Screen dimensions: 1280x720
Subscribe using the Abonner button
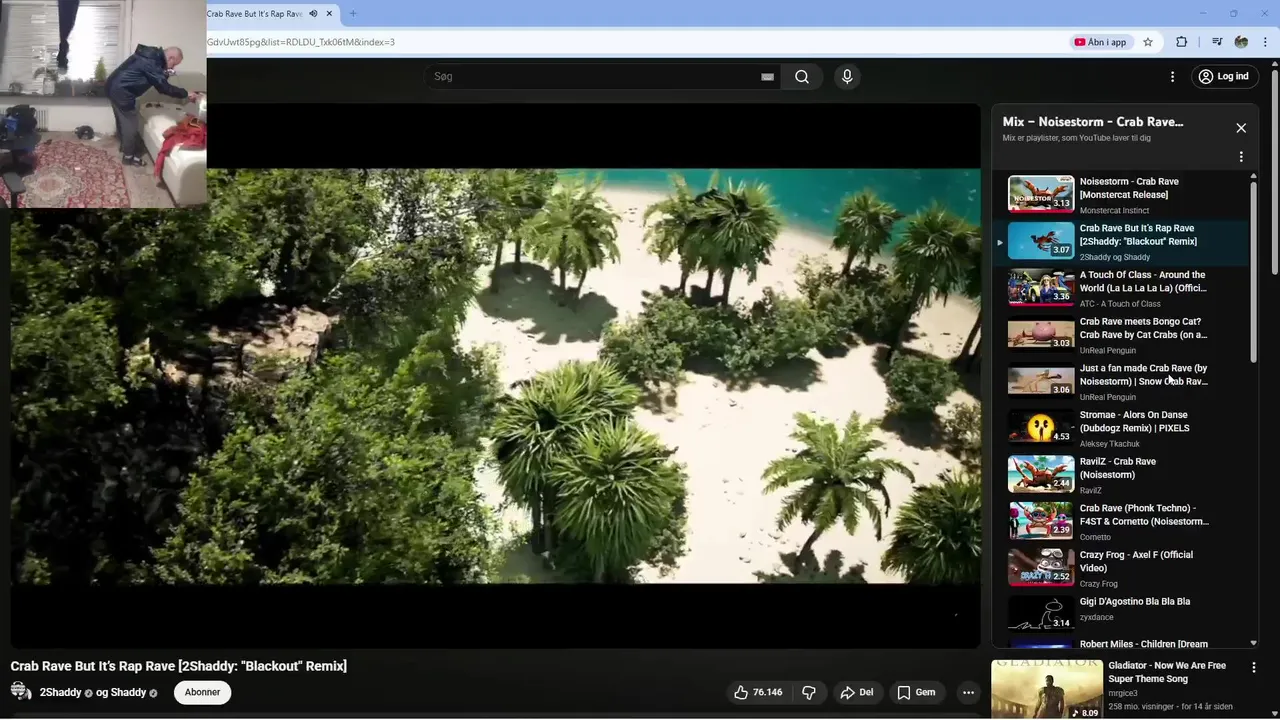point(202,692)
